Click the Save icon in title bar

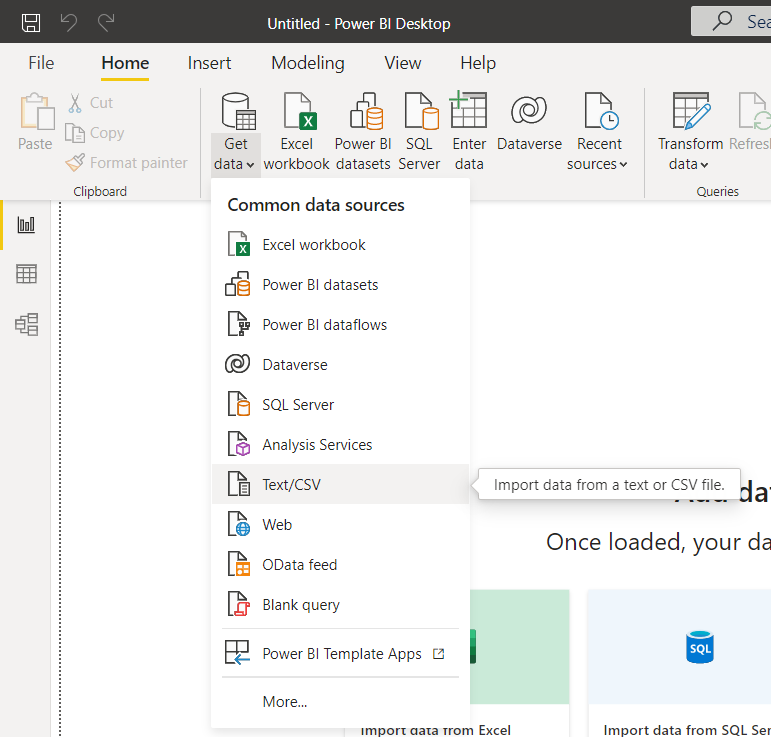point(31,23)
